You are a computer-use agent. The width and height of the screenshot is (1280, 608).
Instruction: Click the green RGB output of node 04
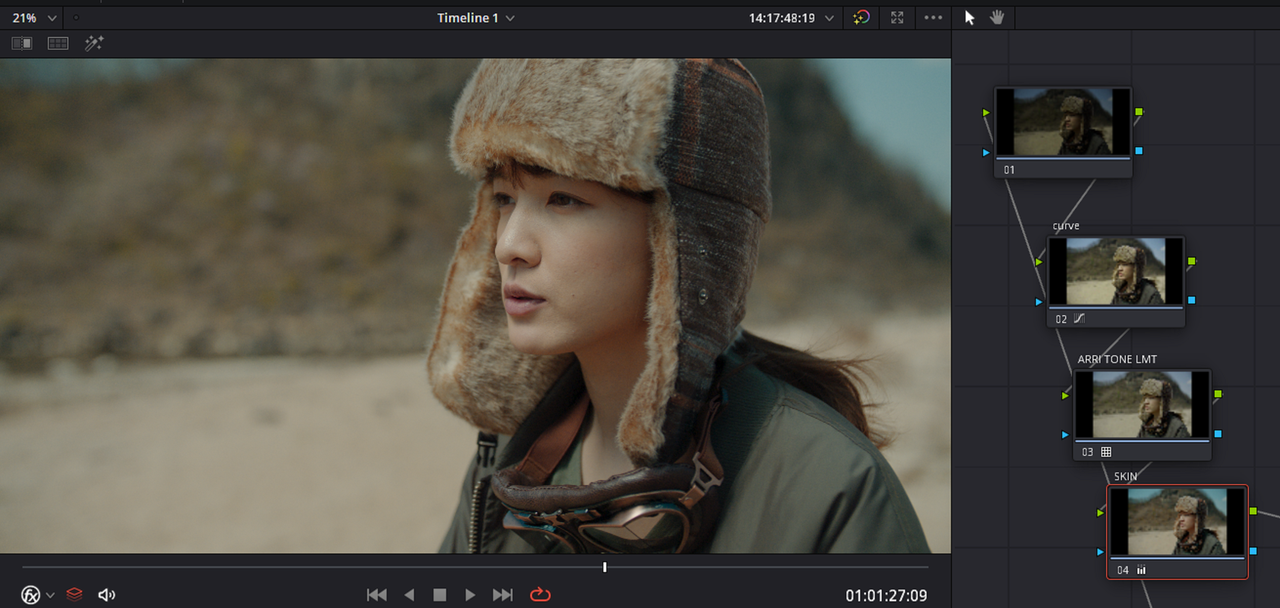click(x=1253, y=511)
